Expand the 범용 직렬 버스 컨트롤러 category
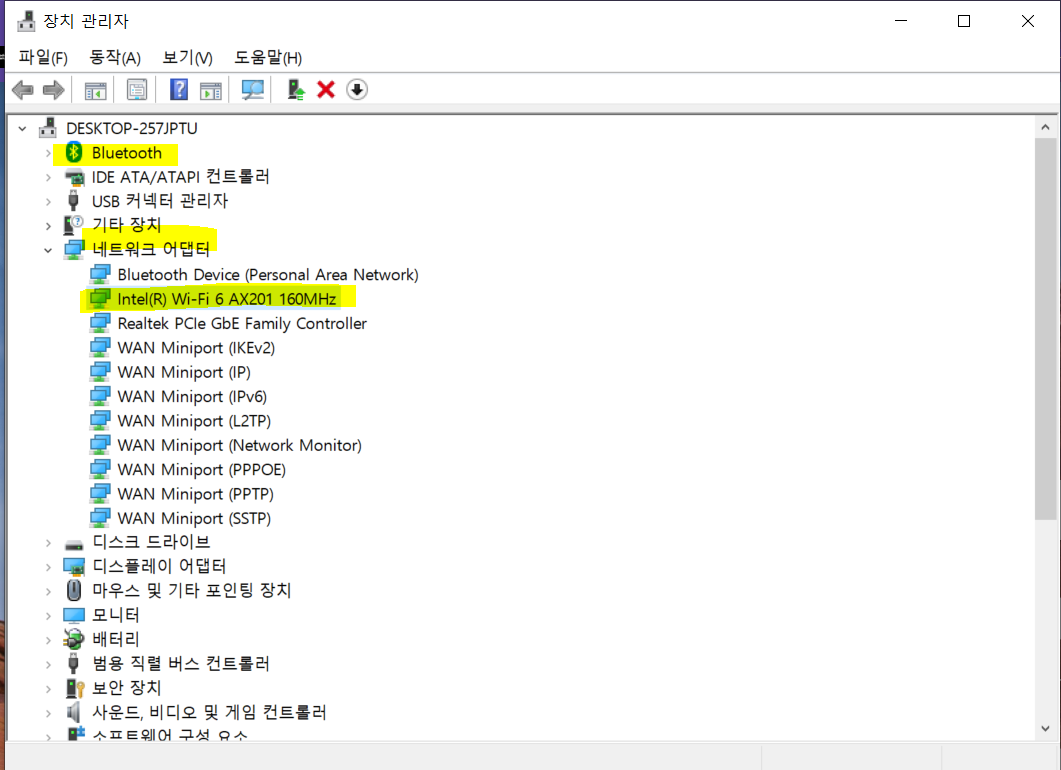Screen dimensions: 1061x770 [x=48, y=664]
